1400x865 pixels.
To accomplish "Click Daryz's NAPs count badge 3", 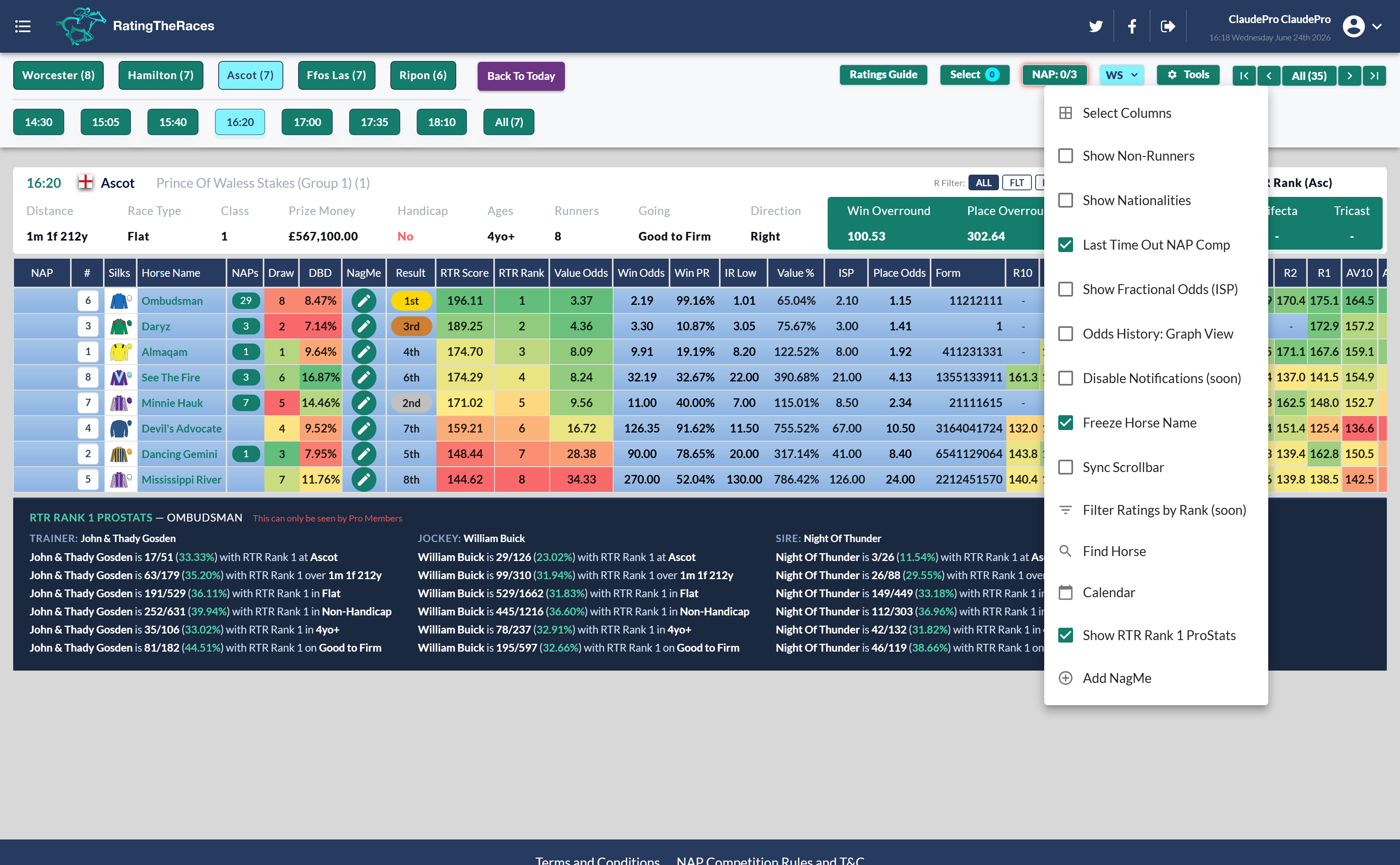I will [x=246, y=326].
